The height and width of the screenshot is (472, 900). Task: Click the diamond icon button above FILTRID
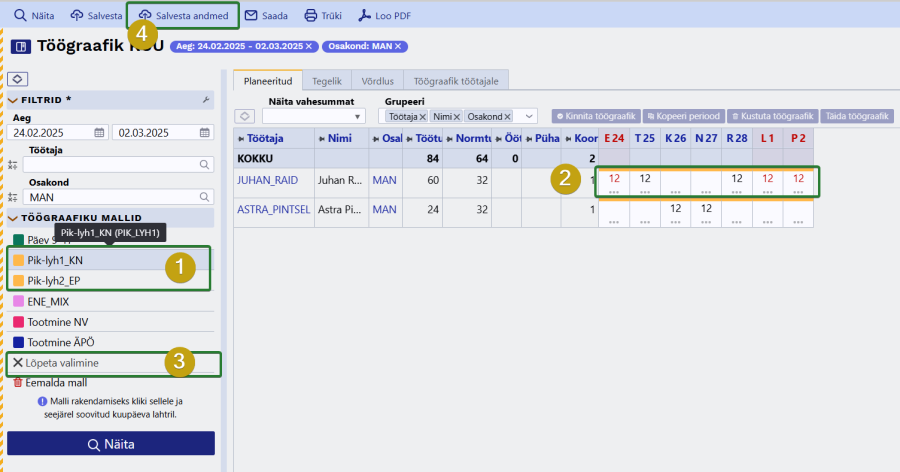(x=17, y=79)
